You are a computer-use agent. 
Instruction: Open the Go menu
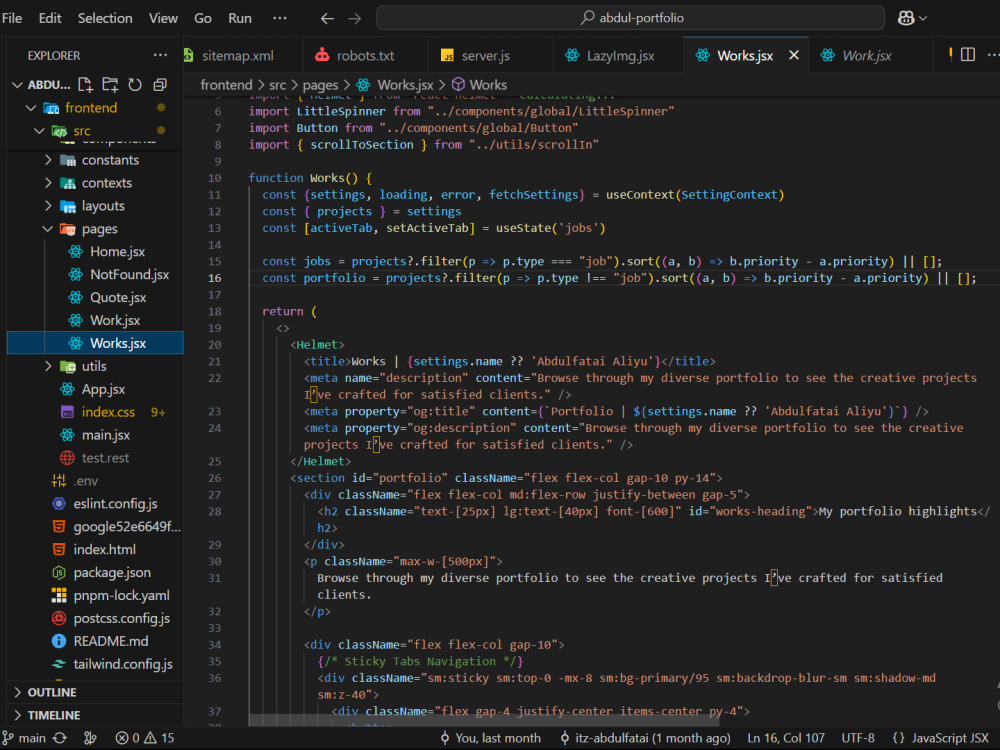203,18
